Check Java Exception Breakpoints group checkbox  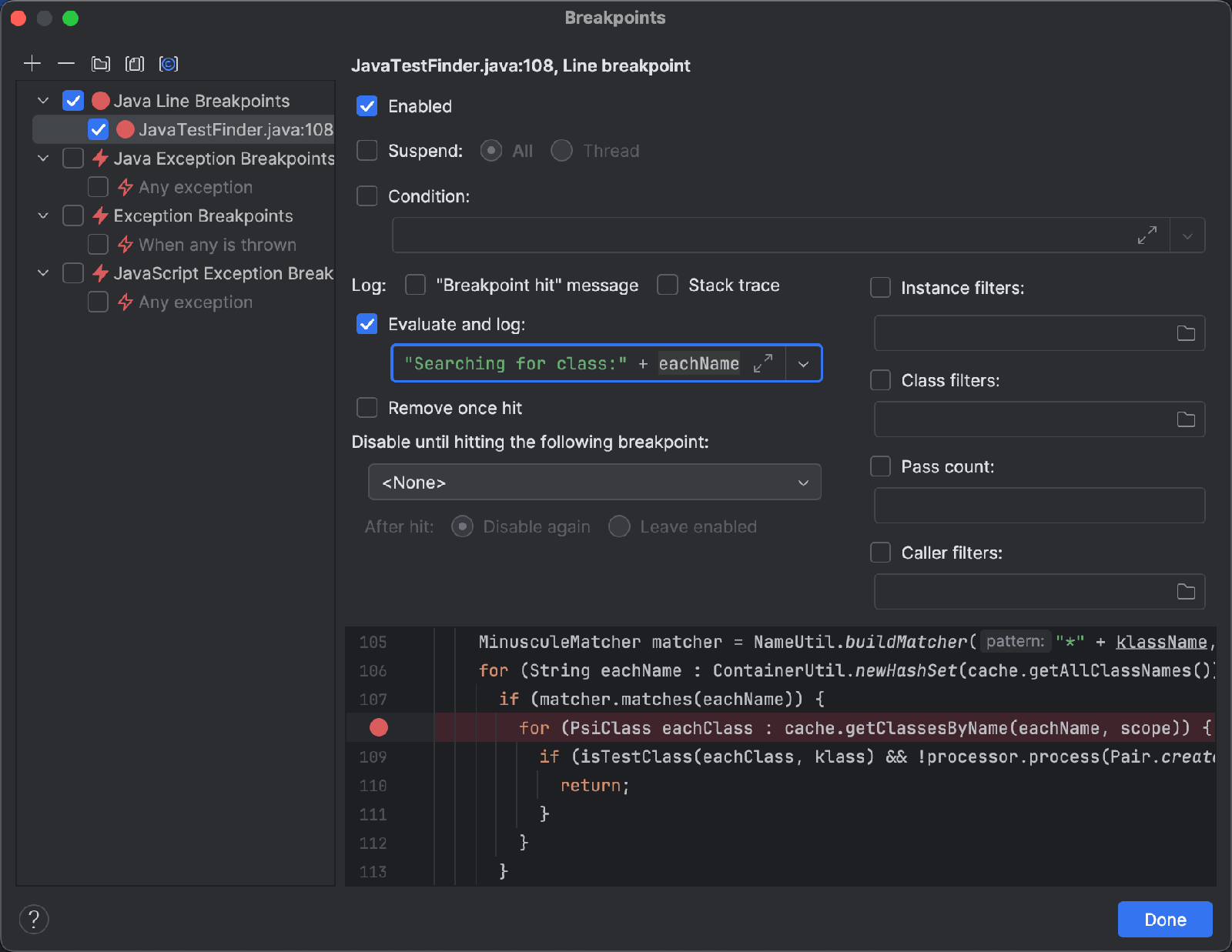(73, 159)
